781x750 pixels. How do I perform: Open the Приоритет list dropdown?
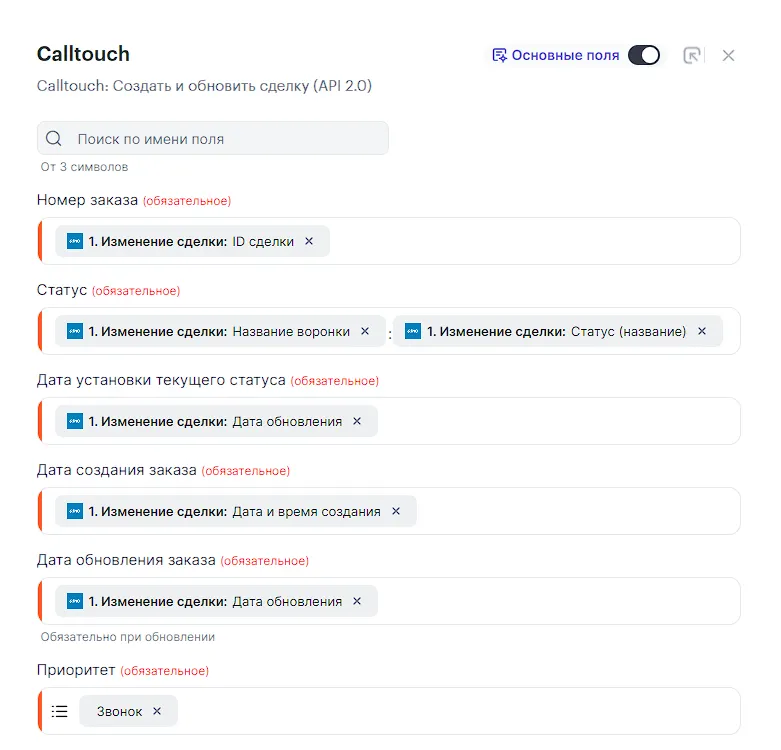(60, 712)
